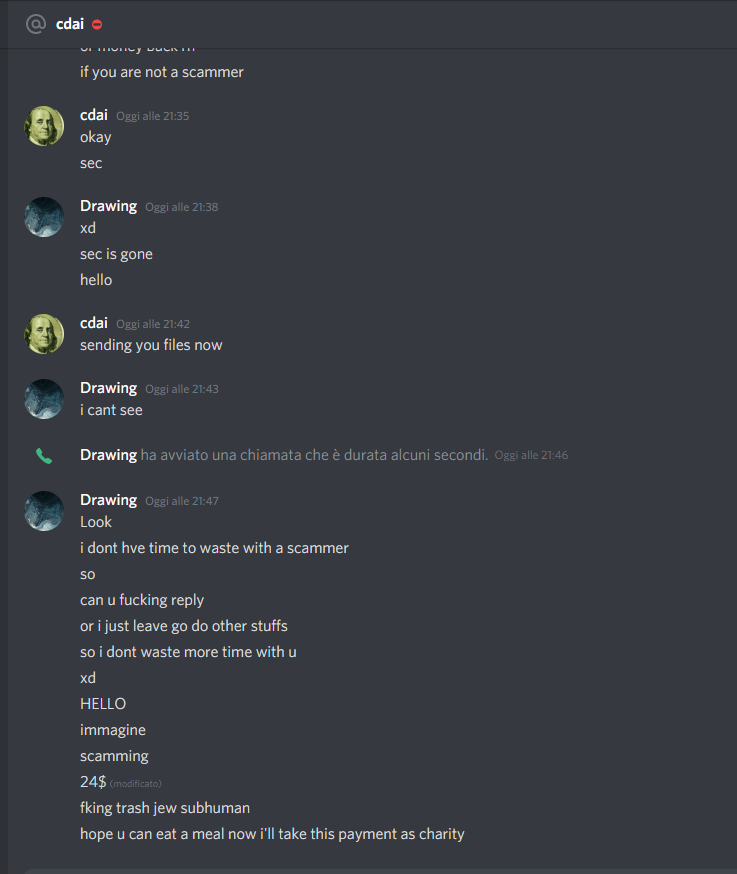Screen dimensions: 737x874
Task: Click Drawing name in the call notification
Action: click(109, 455)
